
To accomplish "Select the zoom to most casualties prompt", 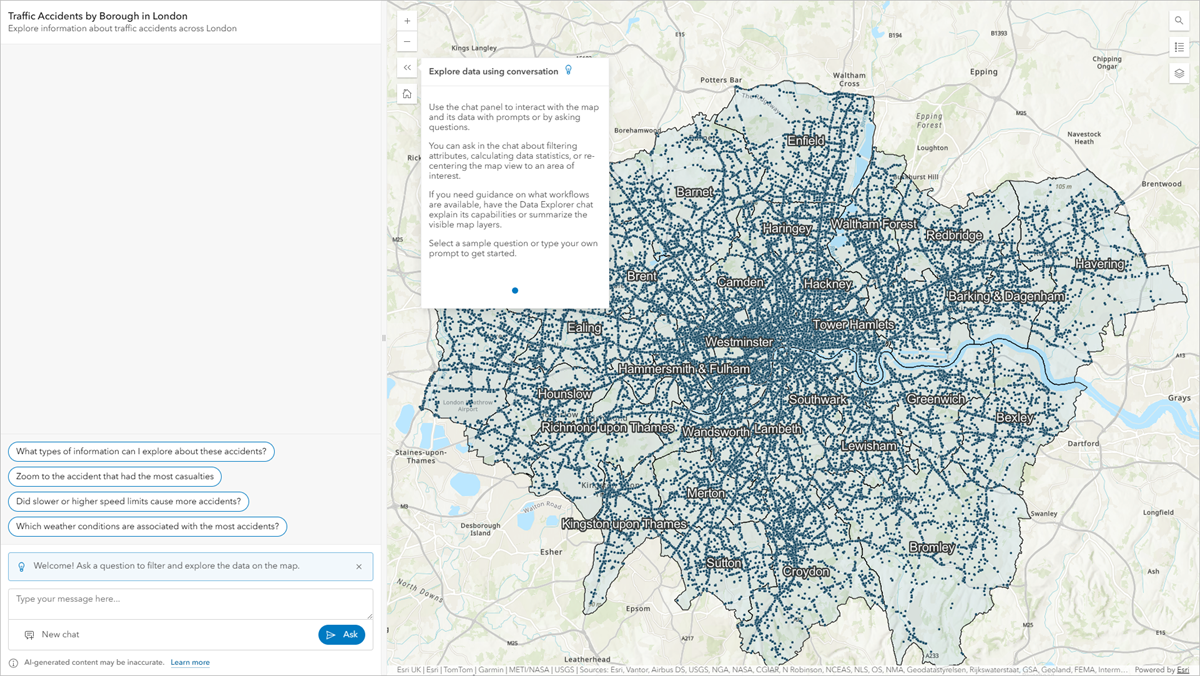I will tap(115, 476).
